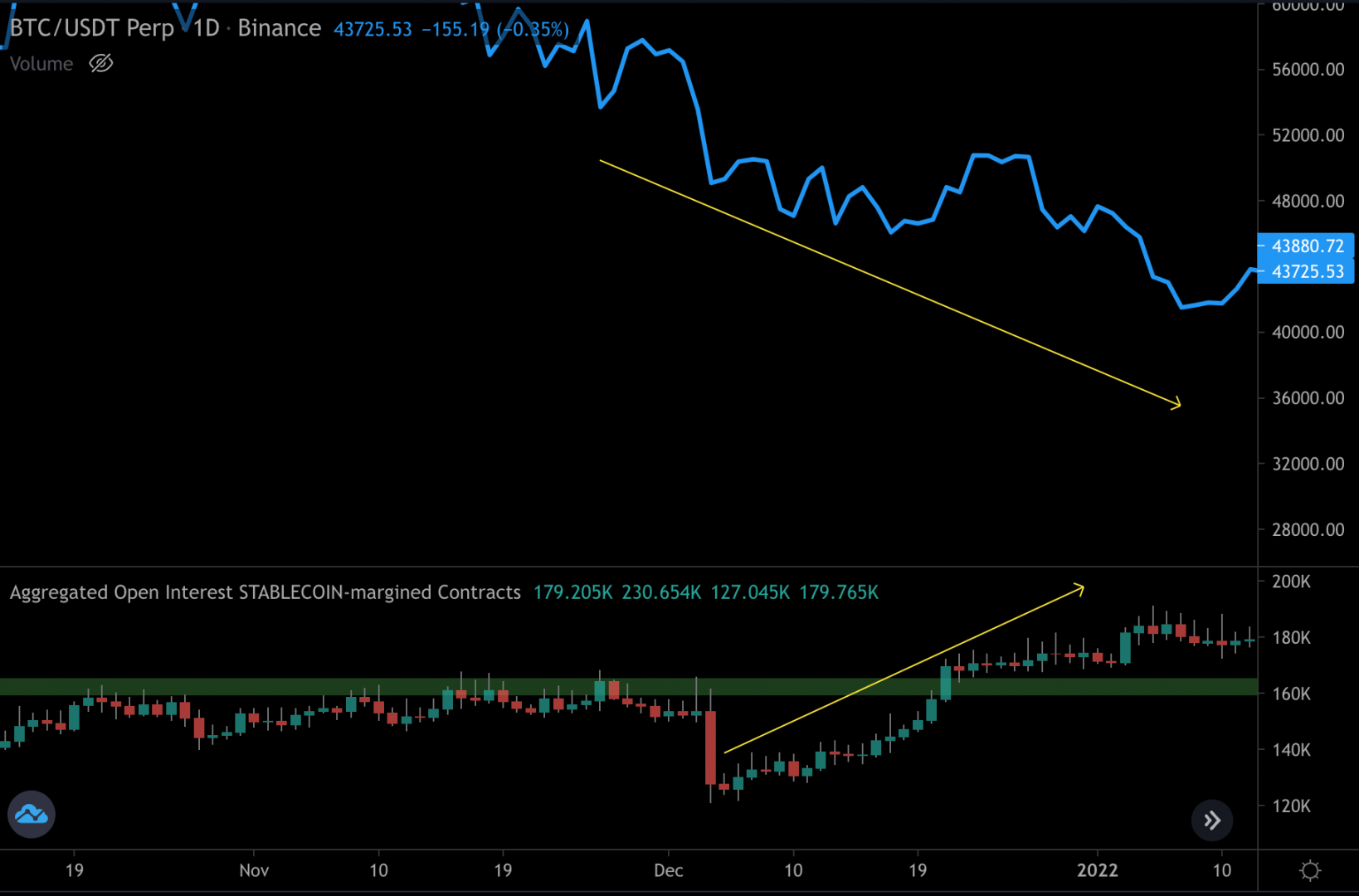Click the BTC/USDT Perp symbol title
Viewport: 1359px width, 896px height.
[x=92, y=28]
